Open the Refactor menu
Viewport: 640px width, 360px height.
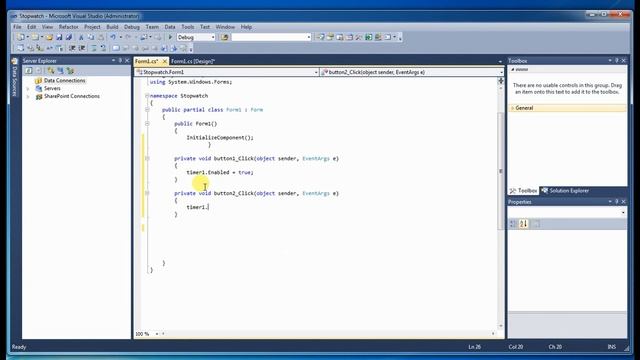point(69,27)
